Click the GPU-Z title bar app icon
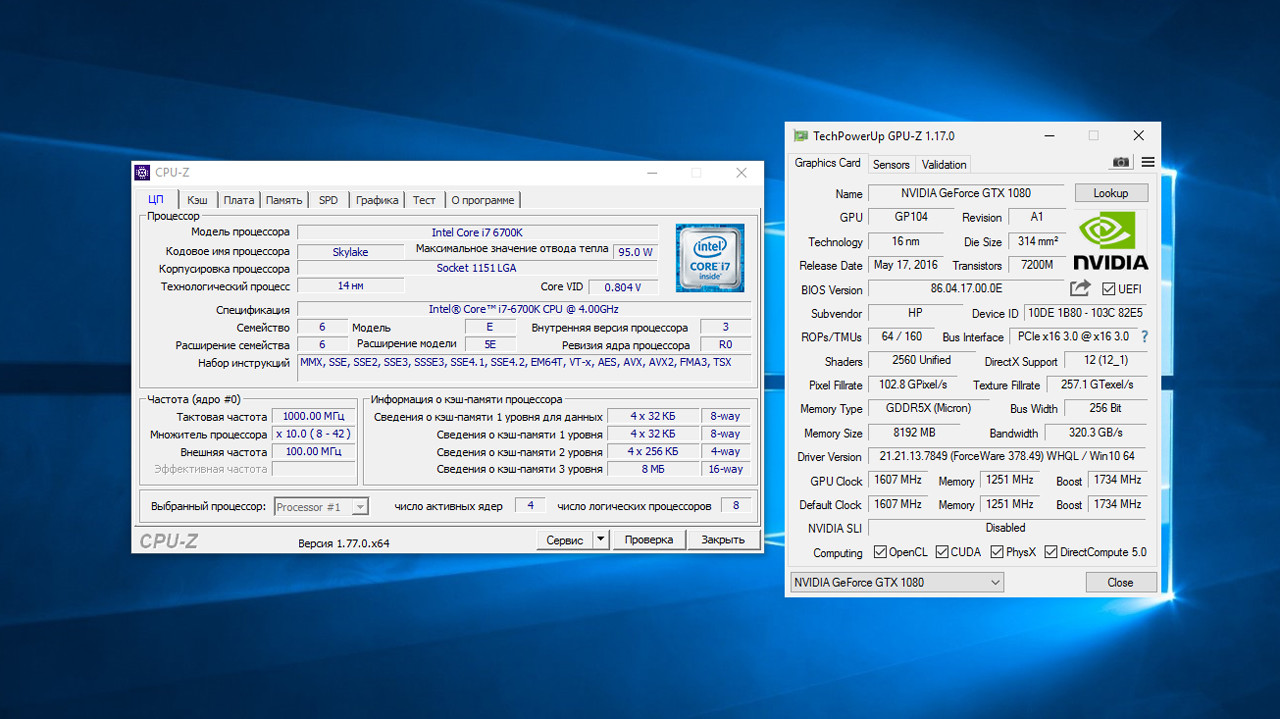The width and height of the screenshot is (1280, 719). coord(800,136)
